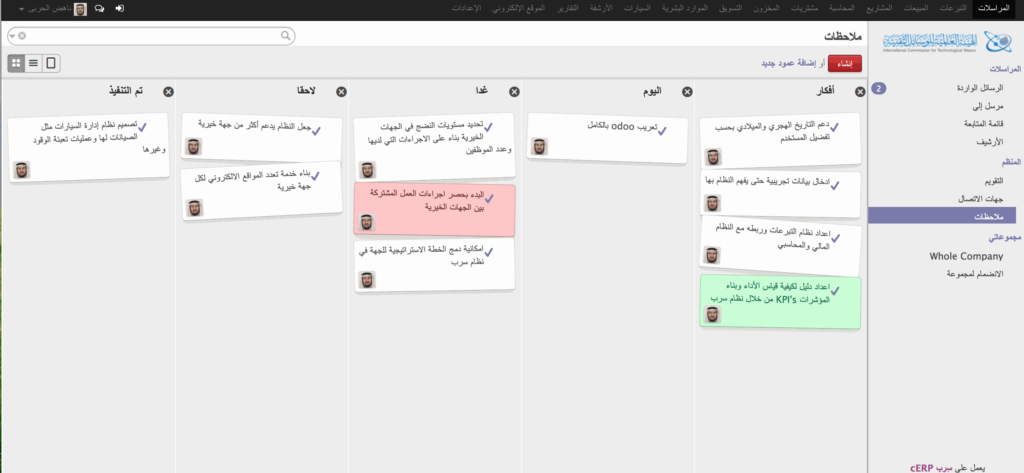Image resolution: width=1024 pixels, height=473 pixels.
Task: Switch to the form view icon
Action: point(51,63)
